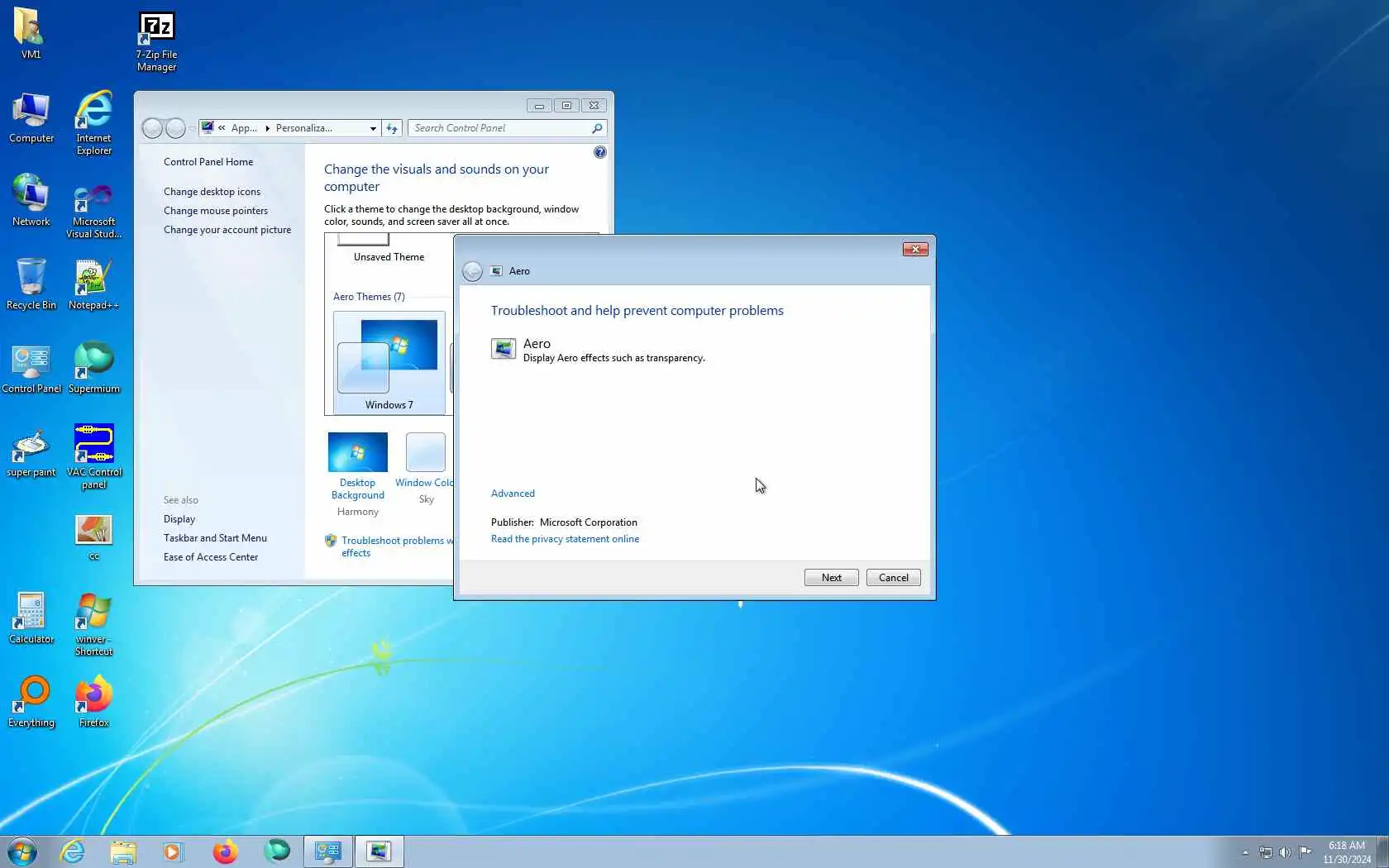Close the Aero troubleshooter window
The width and height of the screenshot is (1389, 868).
click(914, 249)
